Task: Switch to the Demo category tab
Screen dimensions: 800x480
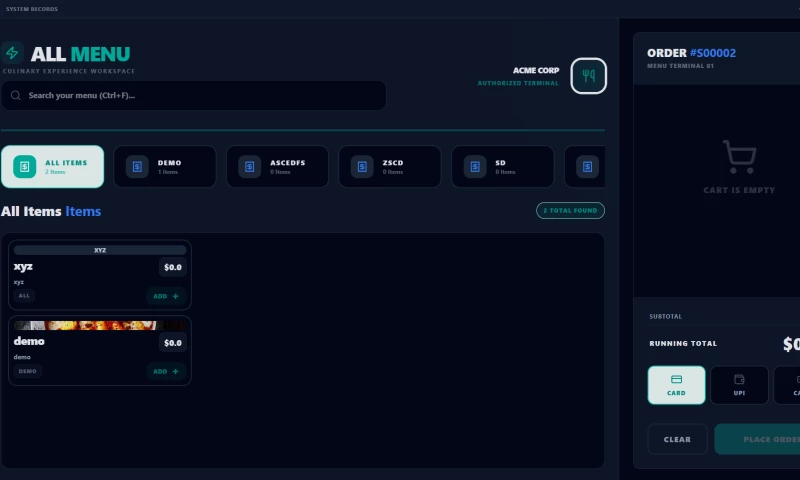Action: coord(165,167)
